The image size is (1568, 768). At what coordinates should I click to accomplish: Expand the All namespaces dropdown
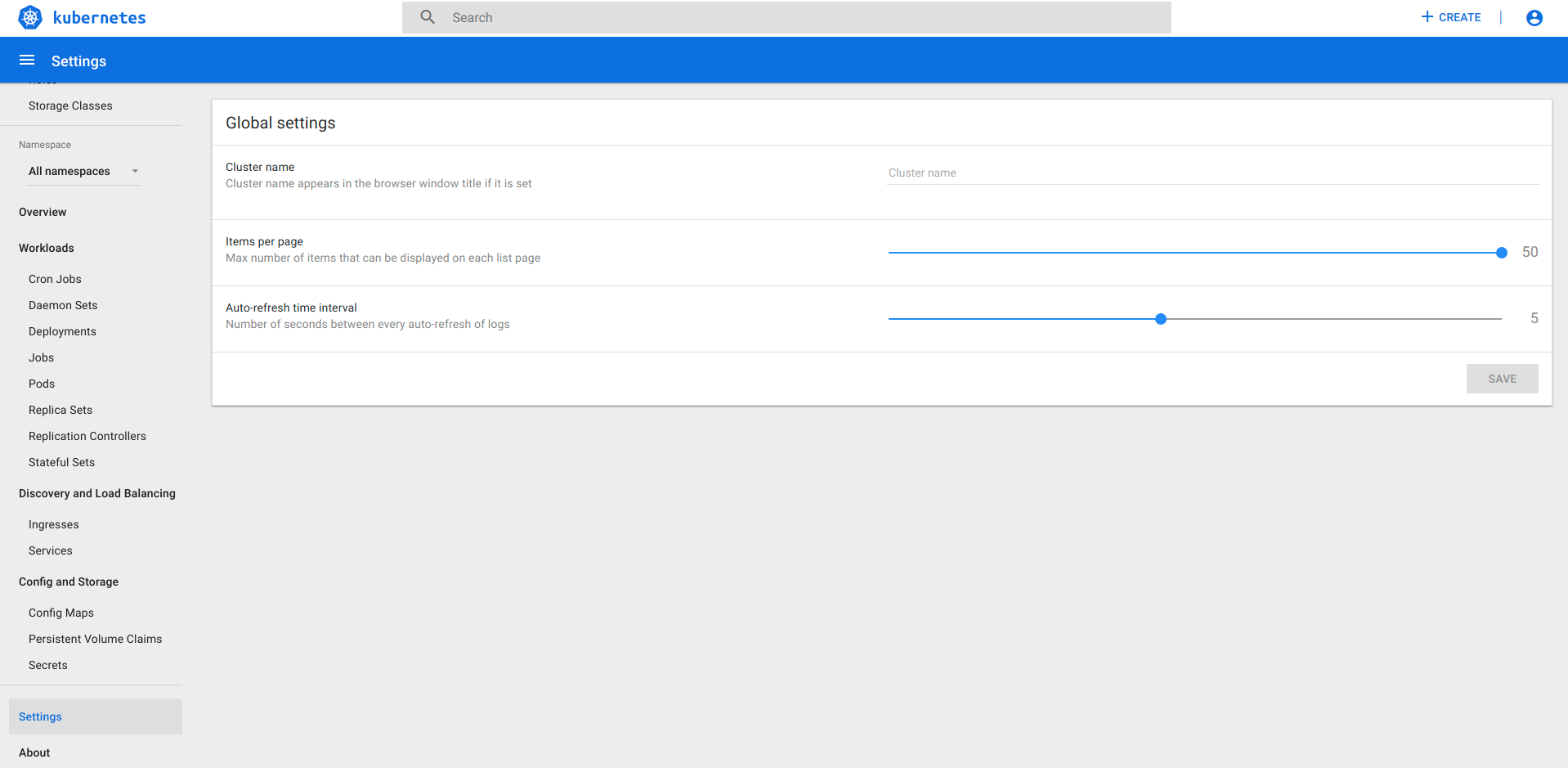coord(83,171)
